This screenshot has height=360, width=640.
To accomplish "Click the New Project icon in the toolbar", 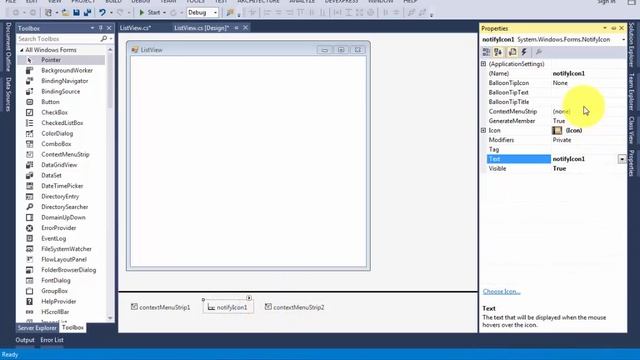I will click(x=48, y=13).
